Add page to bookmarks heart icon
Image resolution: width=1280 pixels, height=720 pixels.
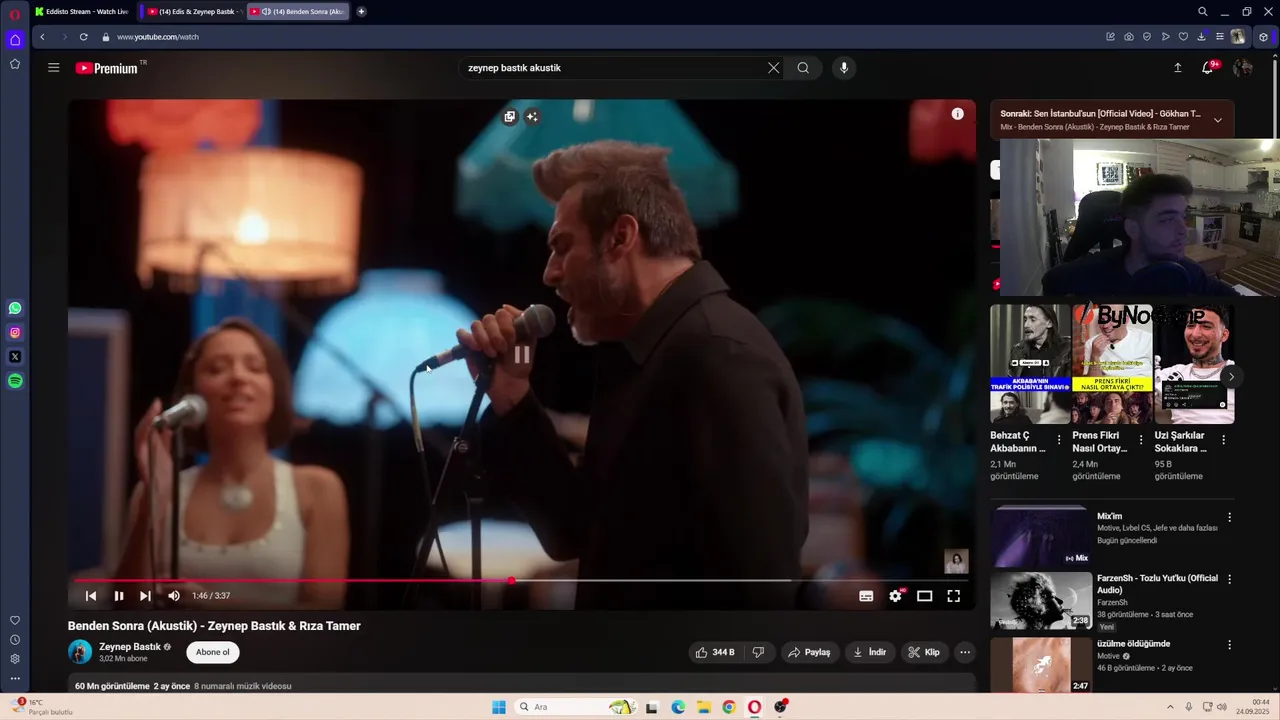pos(1183,37)
